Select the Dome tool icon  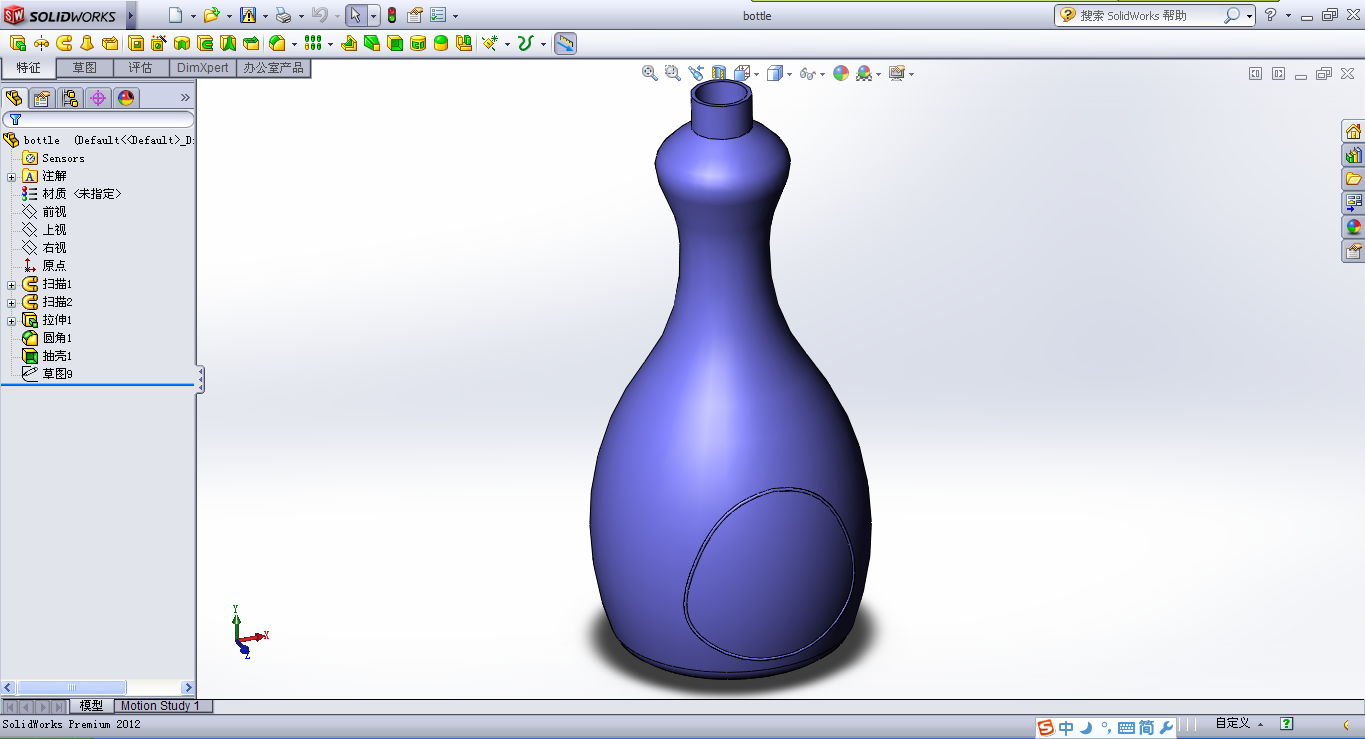pyautogui.click(x=441, y=43)
